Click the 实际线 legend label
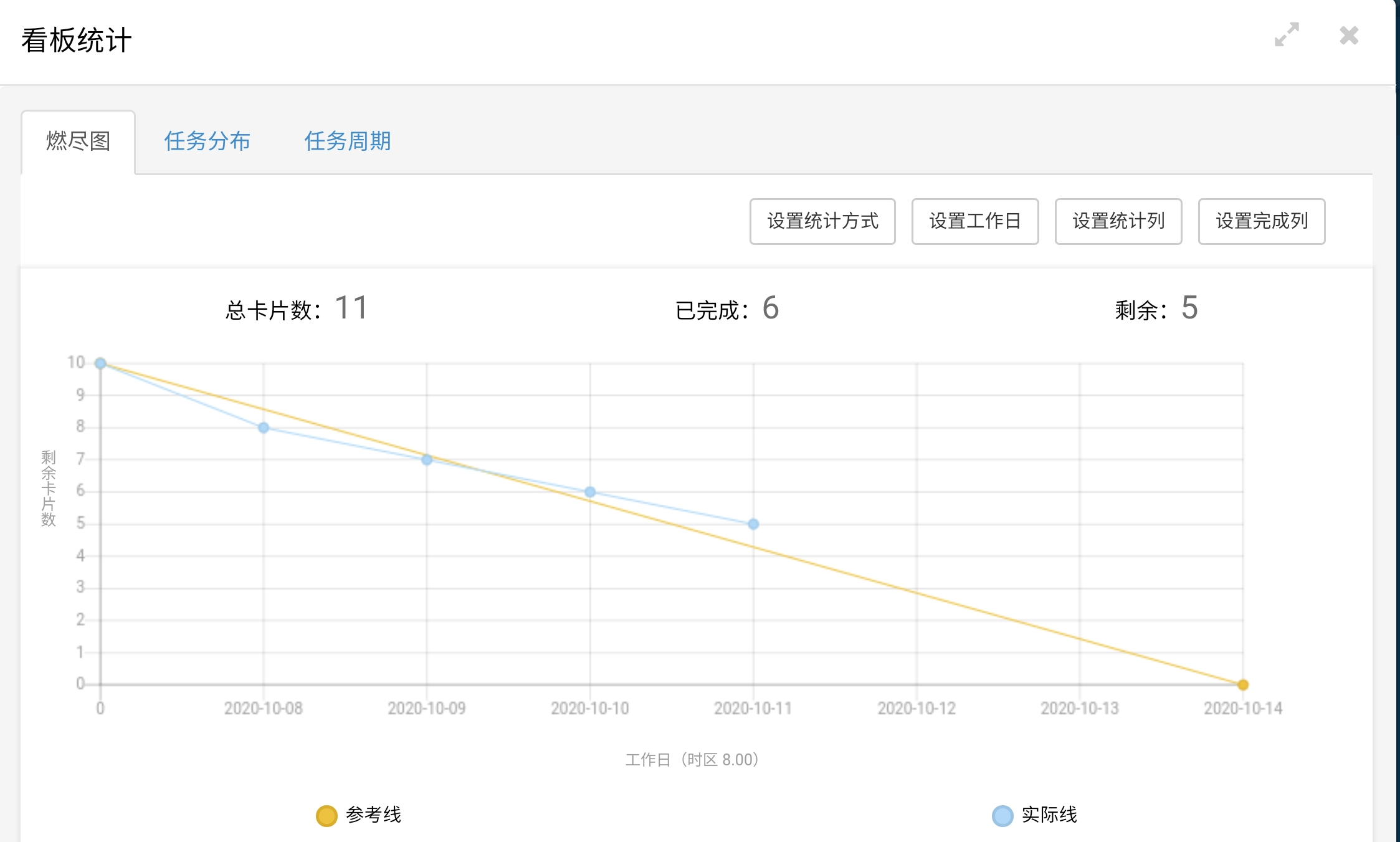 (1049, 815)
